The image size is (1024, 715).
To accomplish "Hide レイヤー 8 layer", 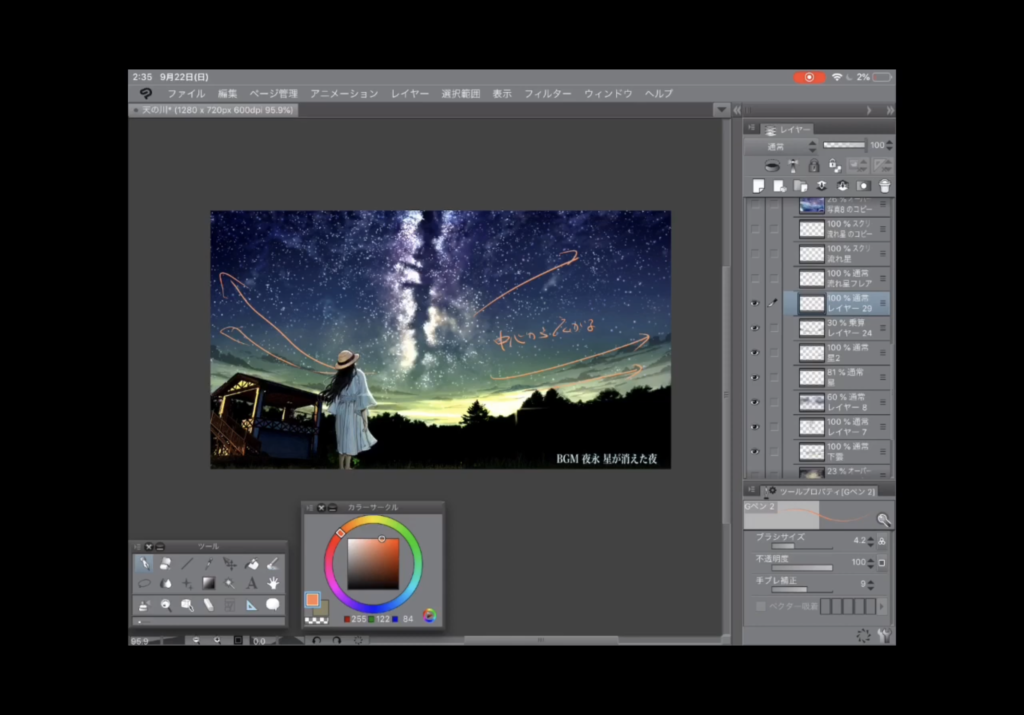I will pos(755,402).
